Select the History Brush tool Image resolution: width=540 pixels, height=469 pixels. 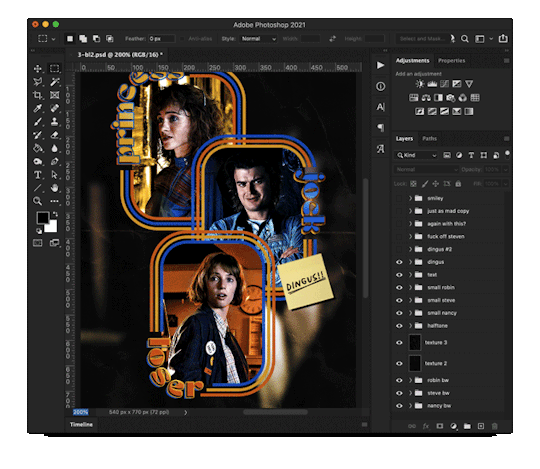[38, 135]
